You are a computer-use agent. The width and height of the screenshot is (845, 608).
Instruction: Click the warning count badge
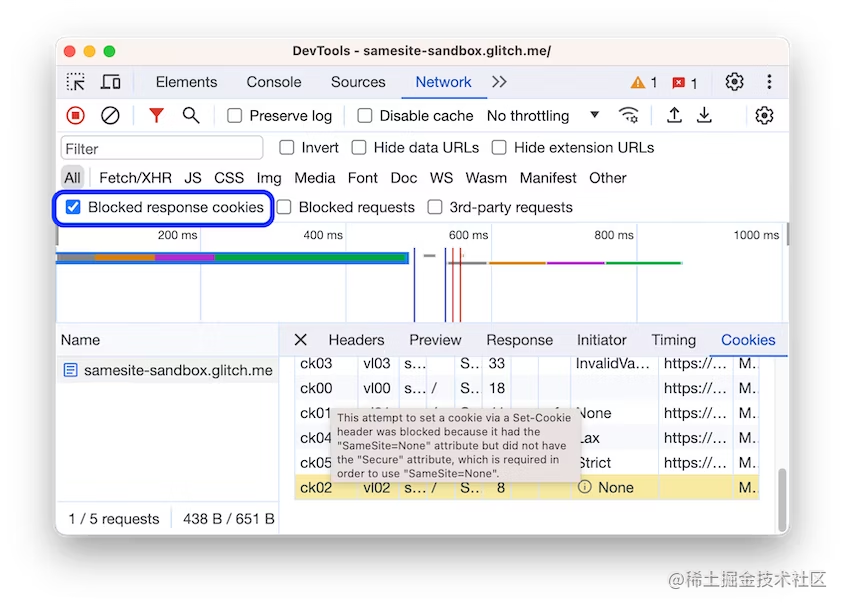[644, 82]
